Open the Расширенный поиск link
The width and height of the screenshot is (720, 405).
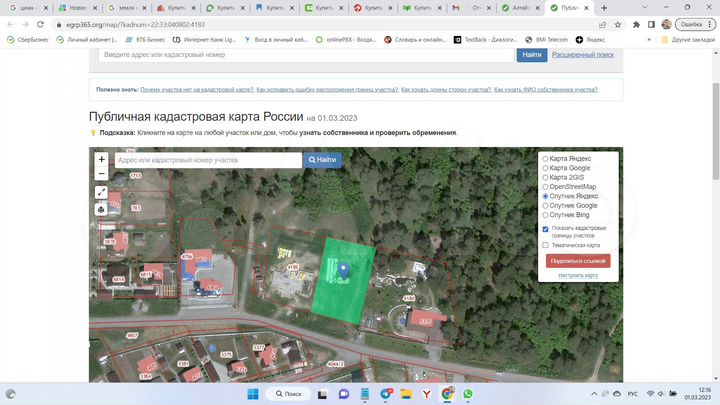pyautogui.click(x=585, y=55)
